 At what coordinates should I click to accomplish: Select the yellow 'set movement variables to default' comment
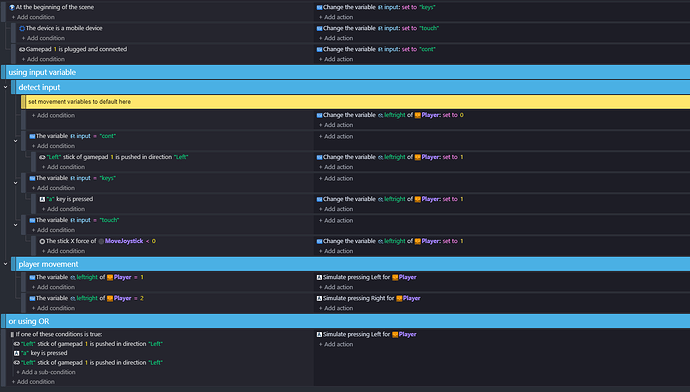click(356, 102)
